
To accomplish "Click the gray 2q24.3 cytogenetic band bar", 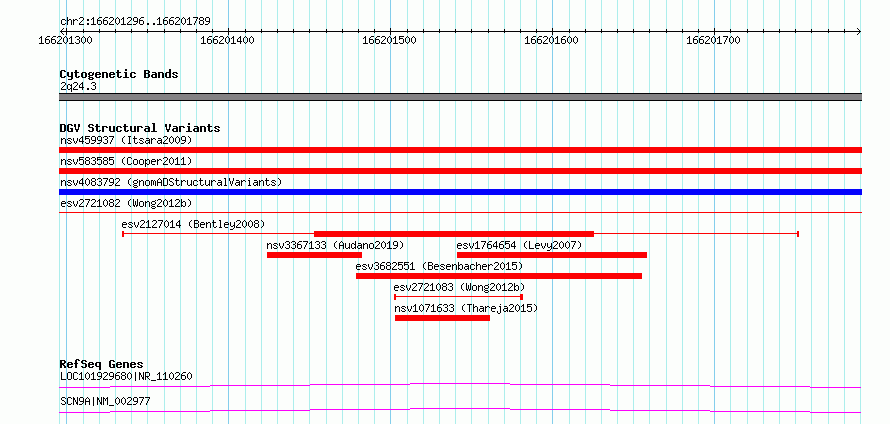I will pyautogui.click(x=460, y=97).
